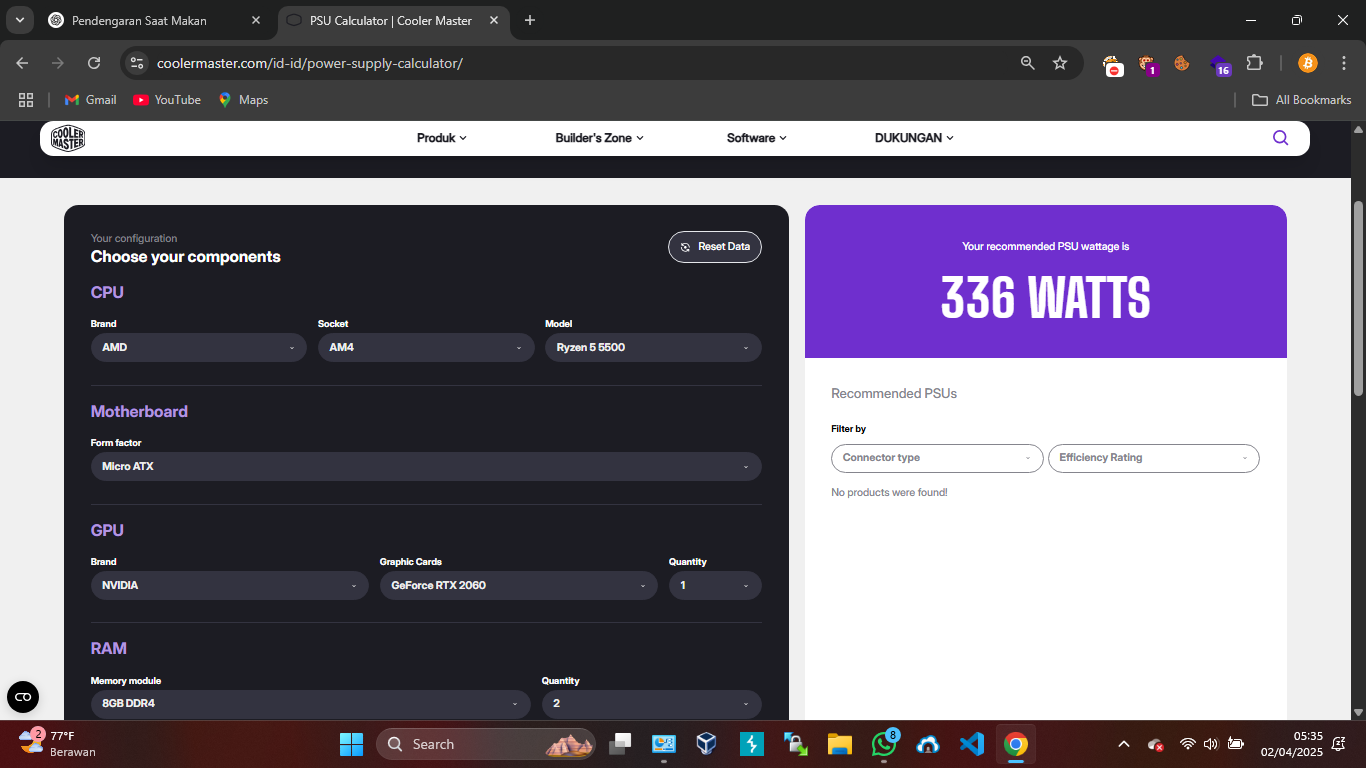Viewport: 1366px width, 768px height.
Task: Open a new browser tab
Action: pyautogui.click(x=530, y=20)
